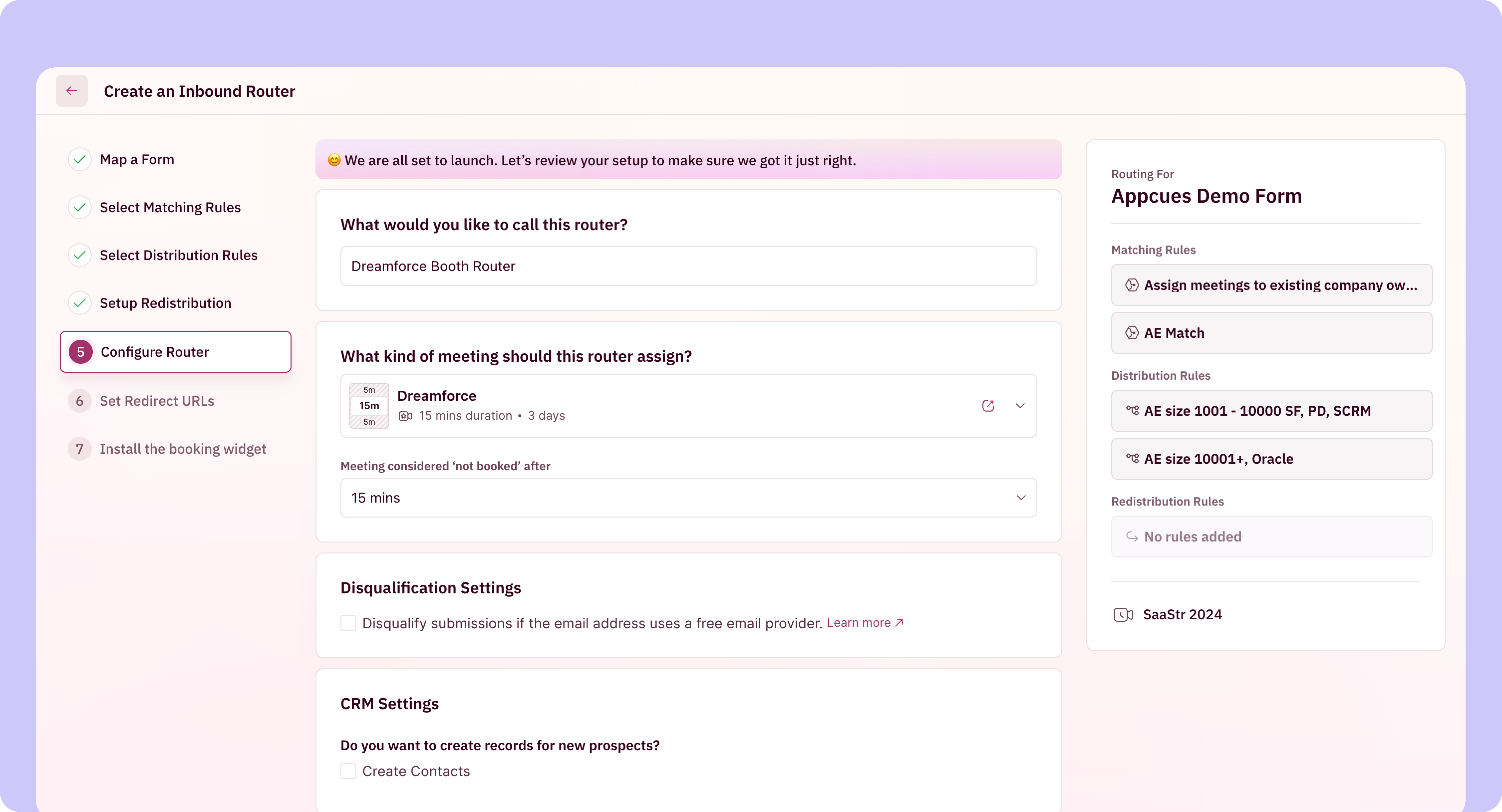Expand the Dreamforce meeting type chevron

[x=1020, y=406]
